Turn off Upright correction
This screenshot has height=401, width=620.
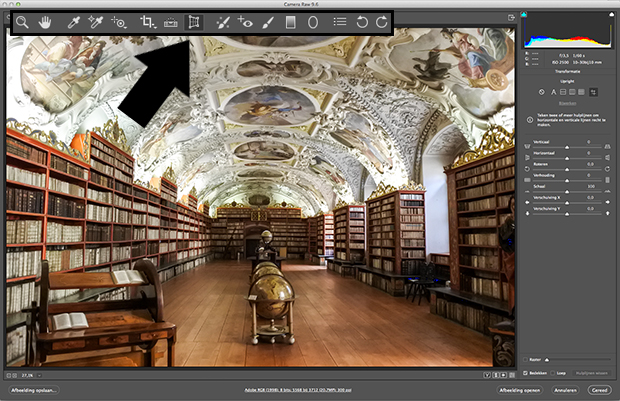click(x=542, y=92)
